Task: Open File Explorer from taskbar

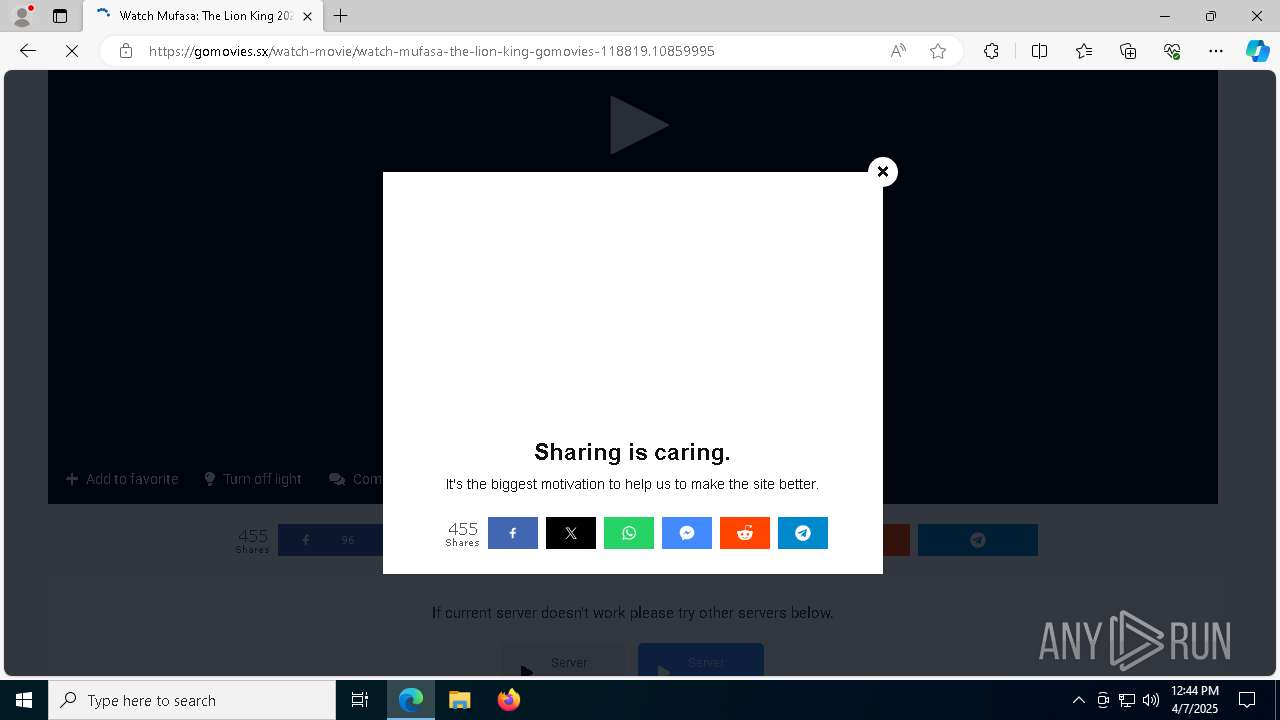Action: point(459,700)
